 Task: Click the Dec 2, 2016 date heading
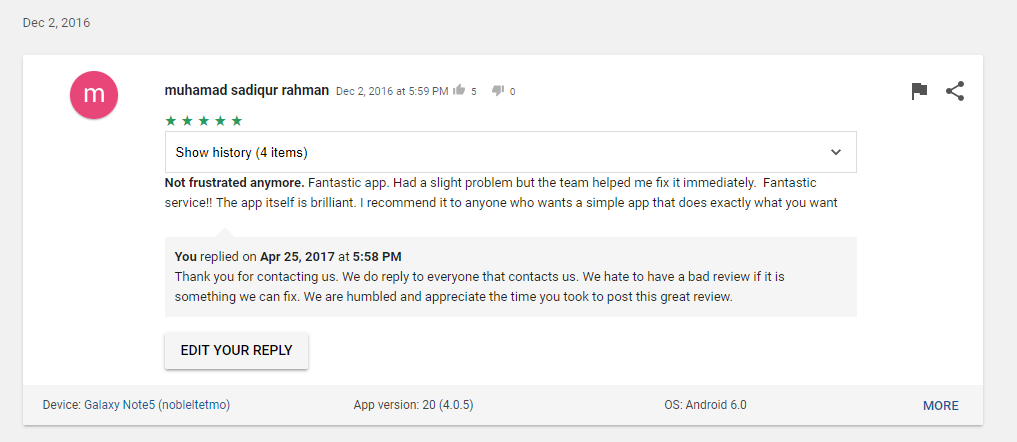click(x=56, y=23)
